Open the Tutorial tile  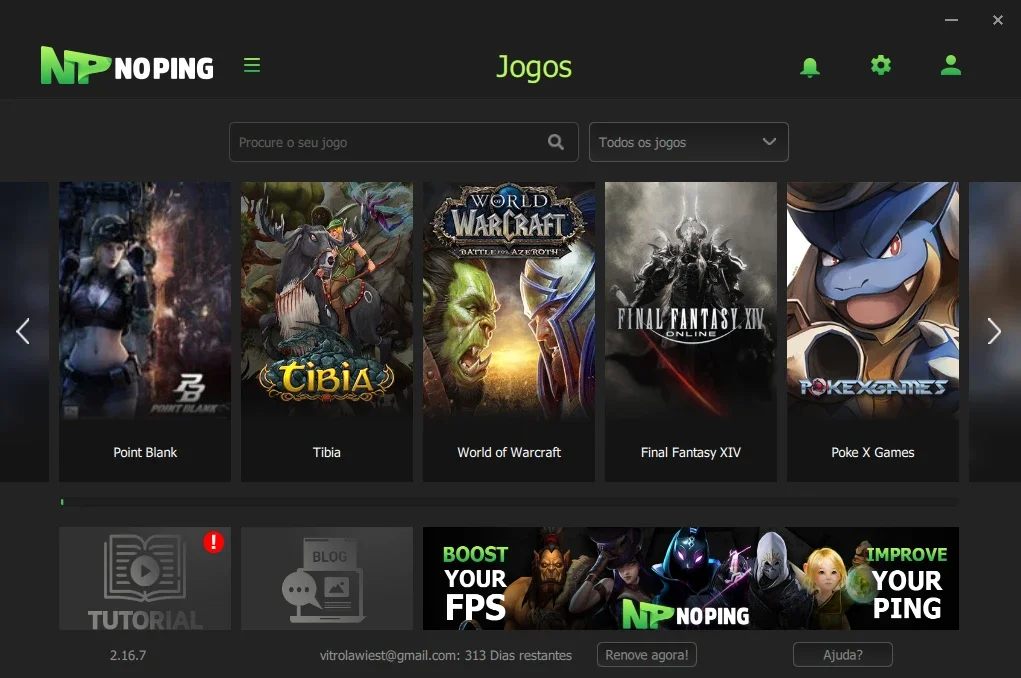[145, 578]
